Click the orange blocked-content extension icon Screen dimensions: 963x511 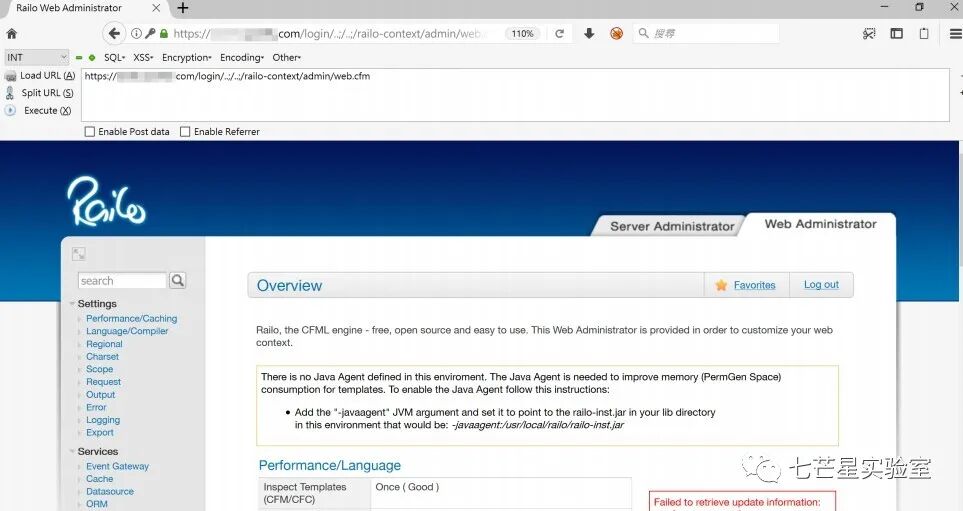click(617, 33)
